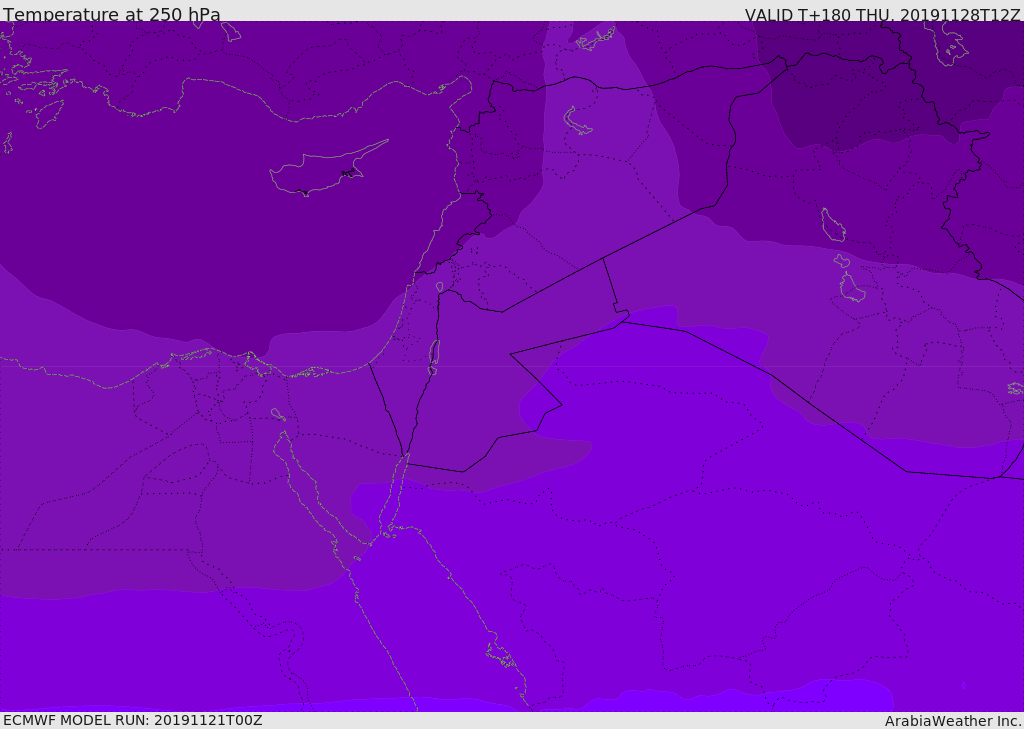Click the VALID T+180 timestamp text
The width and height of the screenshot is (1024, 729).
882,14
